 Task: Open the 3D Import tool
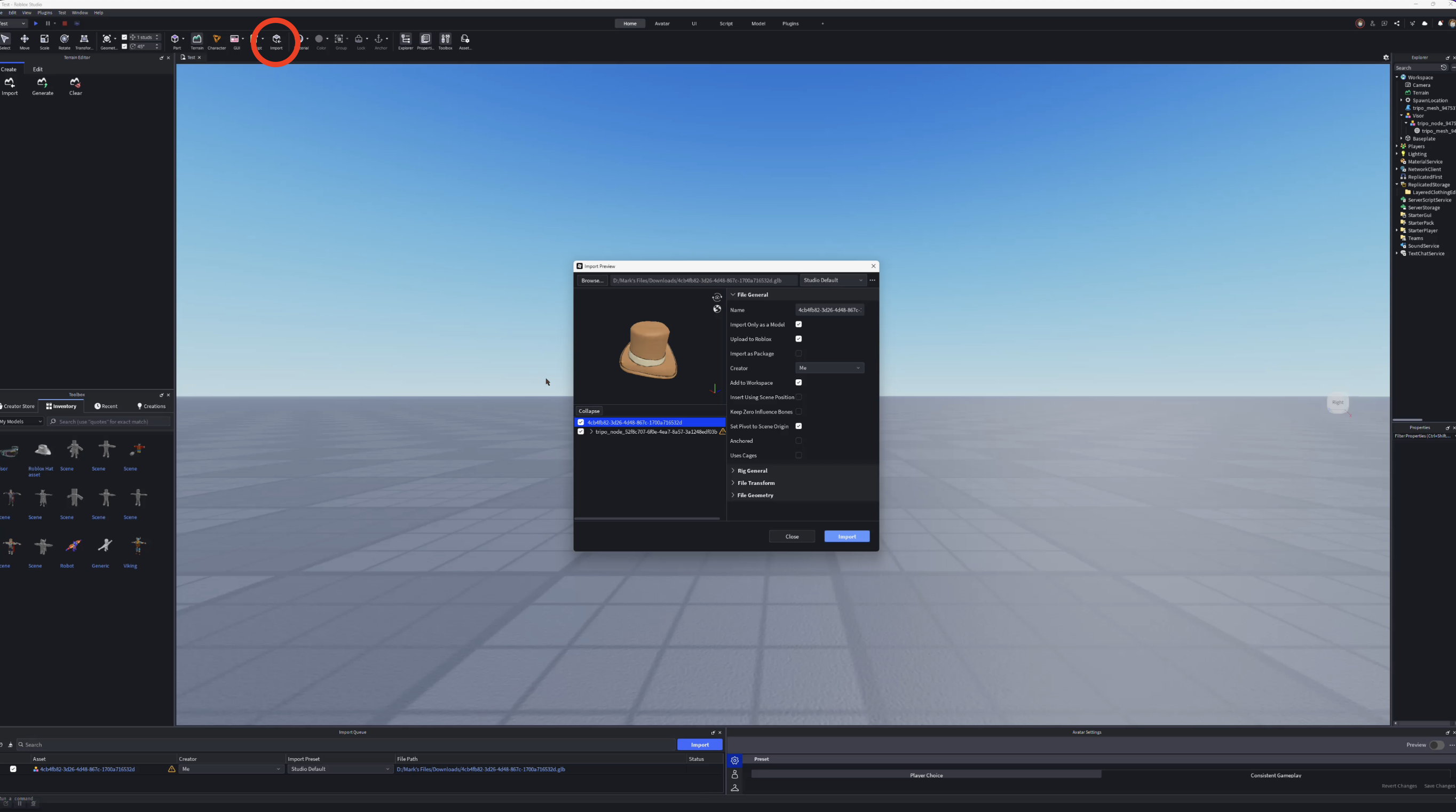click(276, 41)
